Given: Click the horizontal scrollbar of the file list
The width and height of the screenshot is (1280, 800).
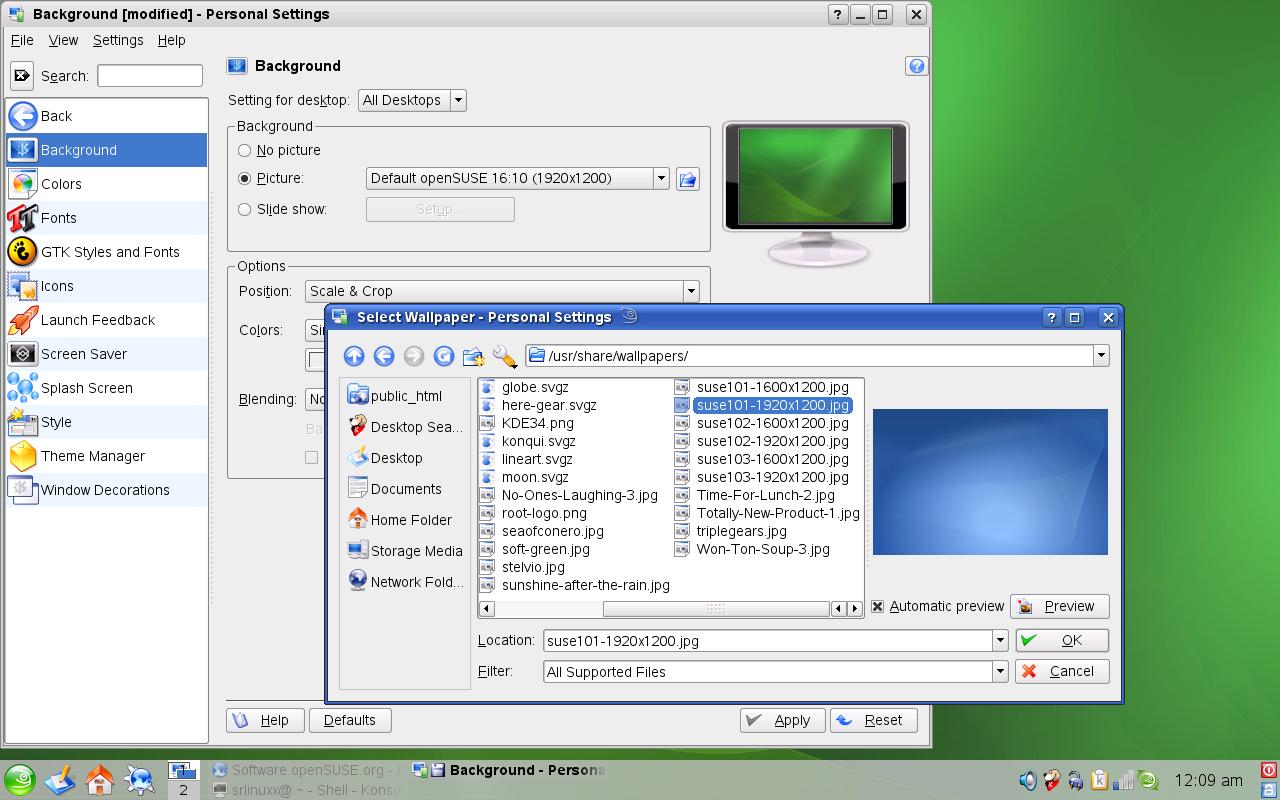Looking at the screenshot, I should point(716,608).
